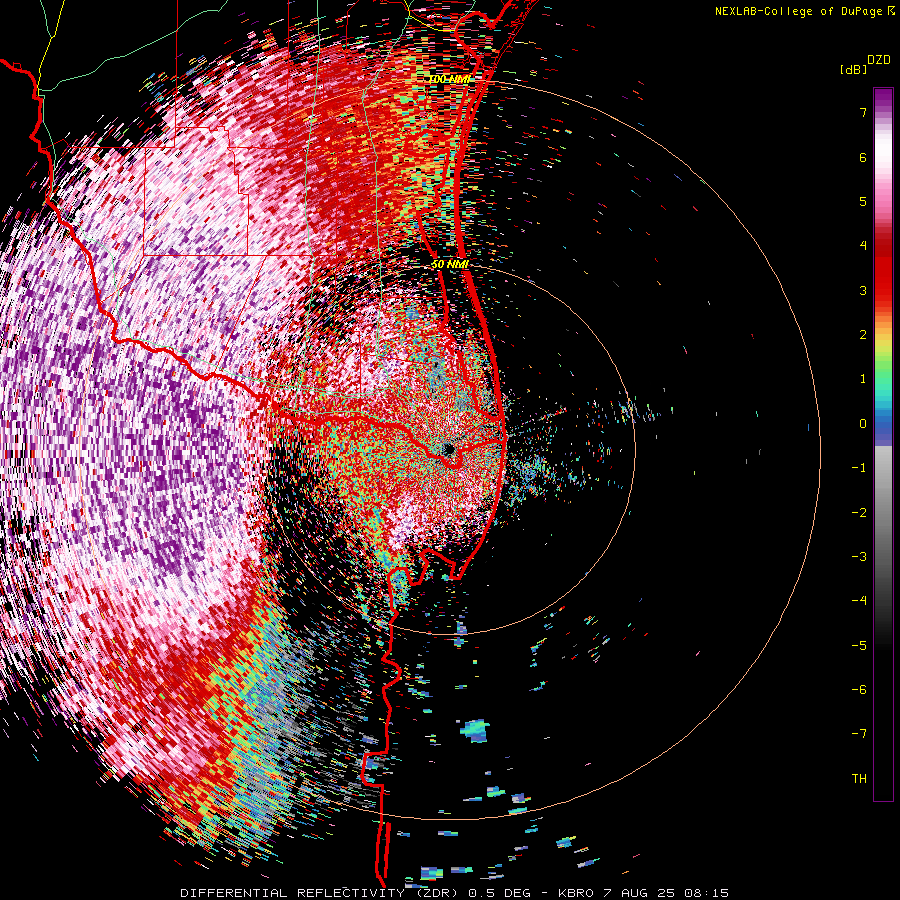Click the "2" value on color scale
900x900 pixels.
[863, 335]
